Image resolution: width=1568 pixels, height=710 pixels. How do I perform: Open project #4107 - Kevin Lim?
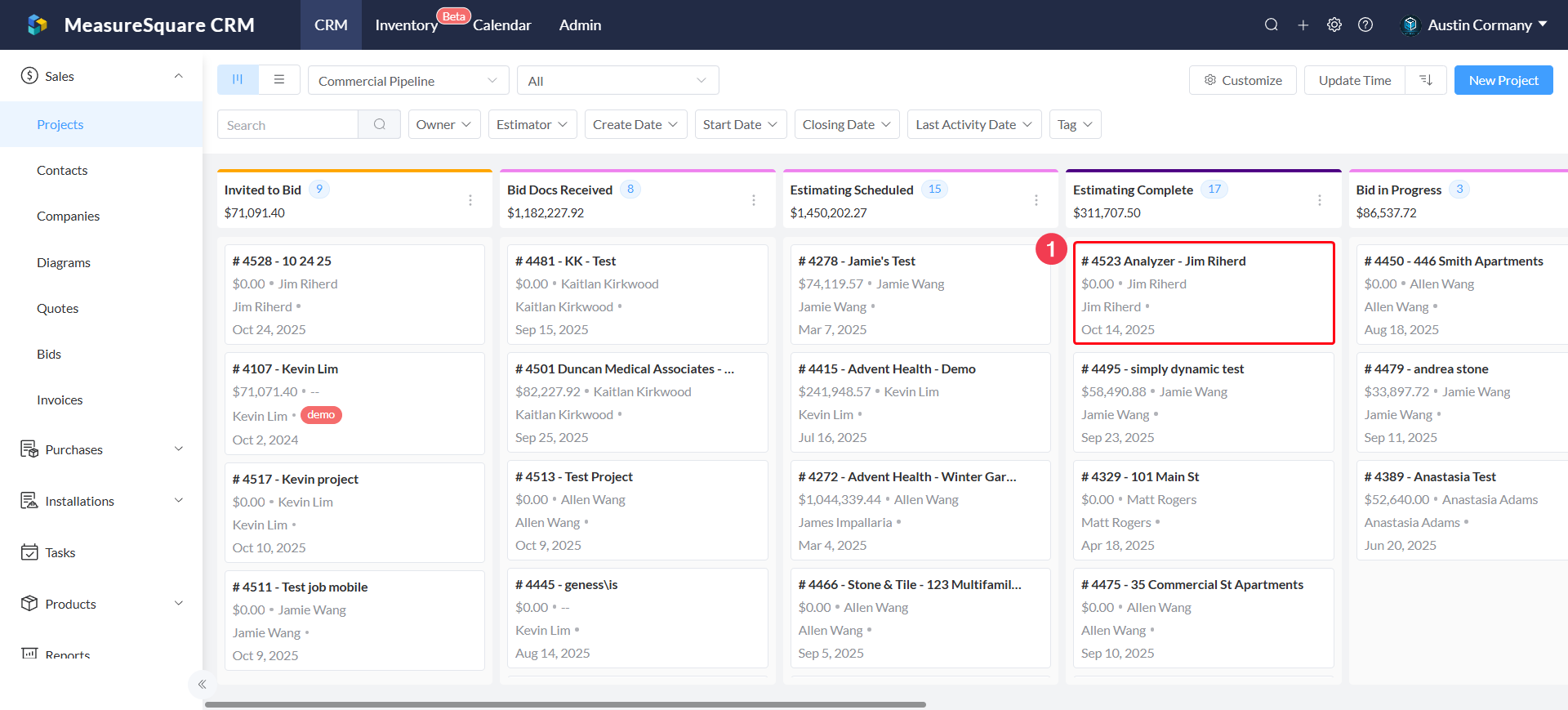(354, 404)
